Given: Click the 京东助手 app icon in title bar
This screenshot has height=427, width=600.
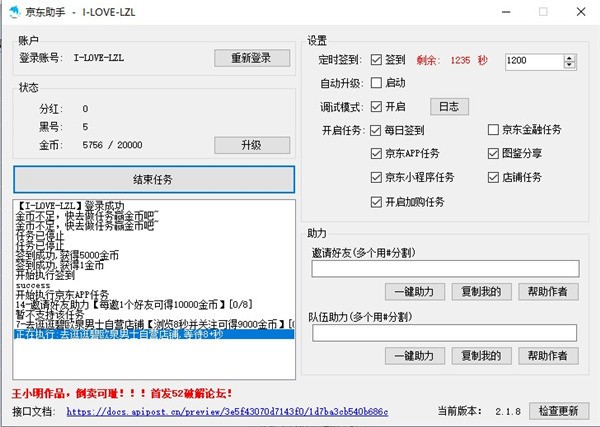Looking at the screenshot, I should [15, 12].
